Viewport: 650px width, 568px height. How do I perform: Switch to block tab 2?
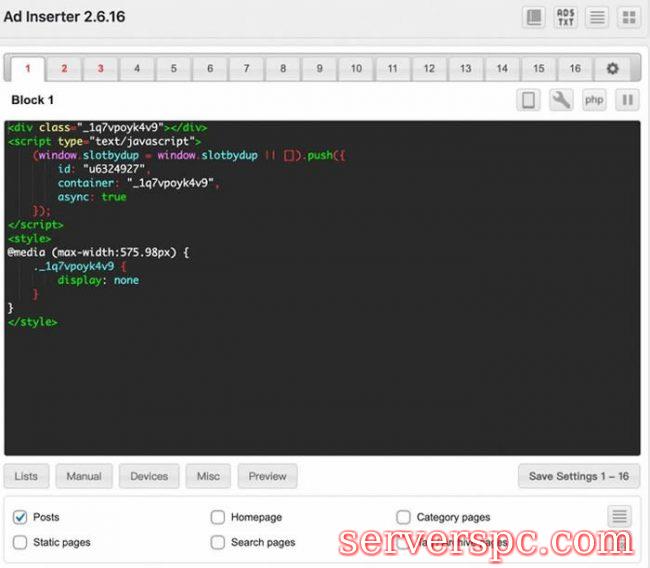pyautogui.click(x=64, y=69)
